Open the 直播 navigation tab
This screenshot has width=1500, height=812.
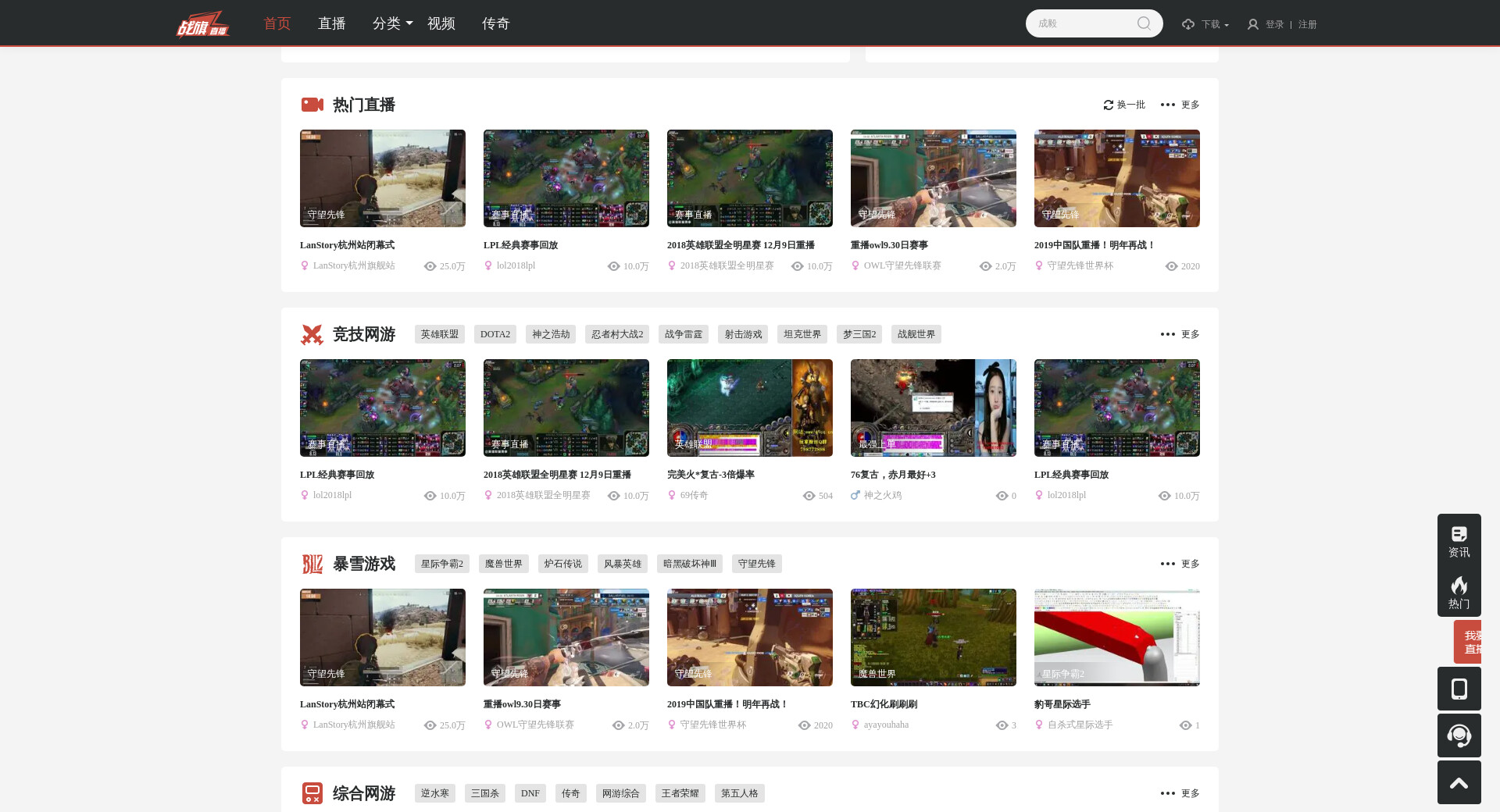332,23
